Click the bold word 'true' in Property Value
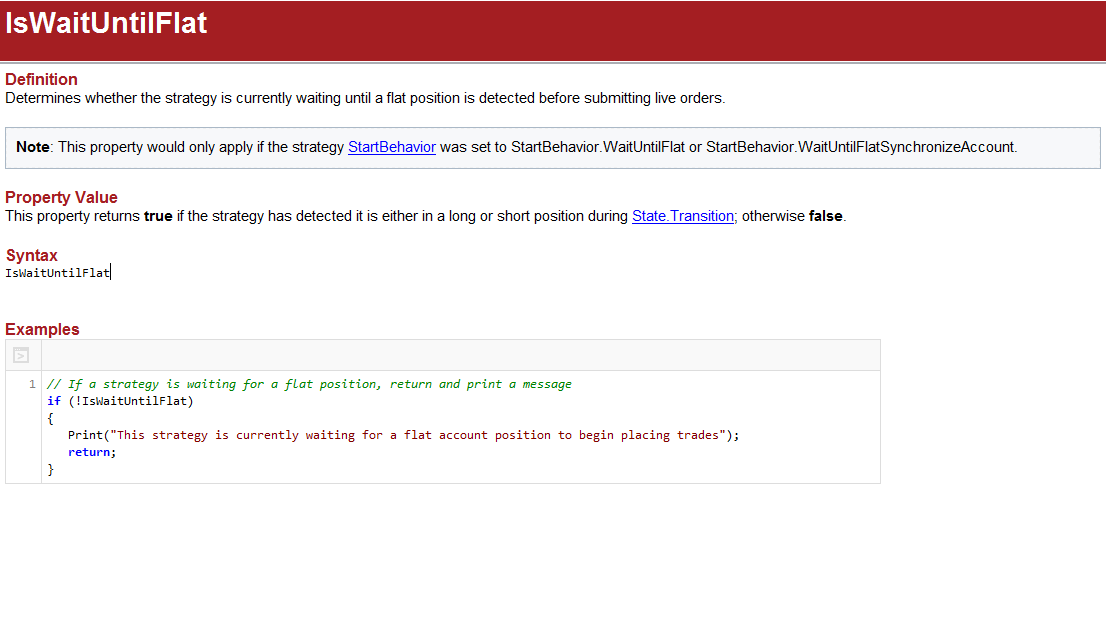Image resolution: width=1106 pixels, height=634 pixels. click(158, 216)
